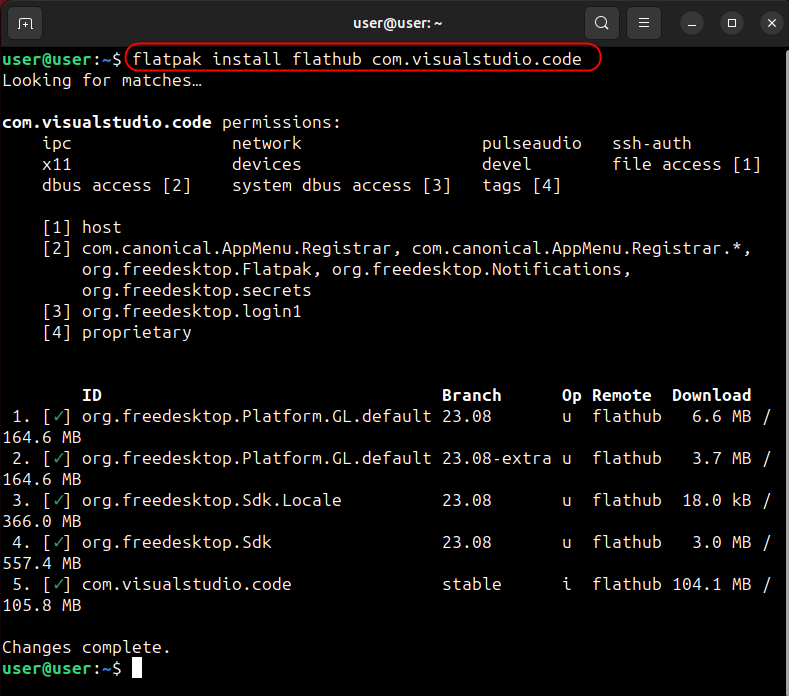789x696 pixels.
Task: Maximize the terminal window
Action: (732, 22)
